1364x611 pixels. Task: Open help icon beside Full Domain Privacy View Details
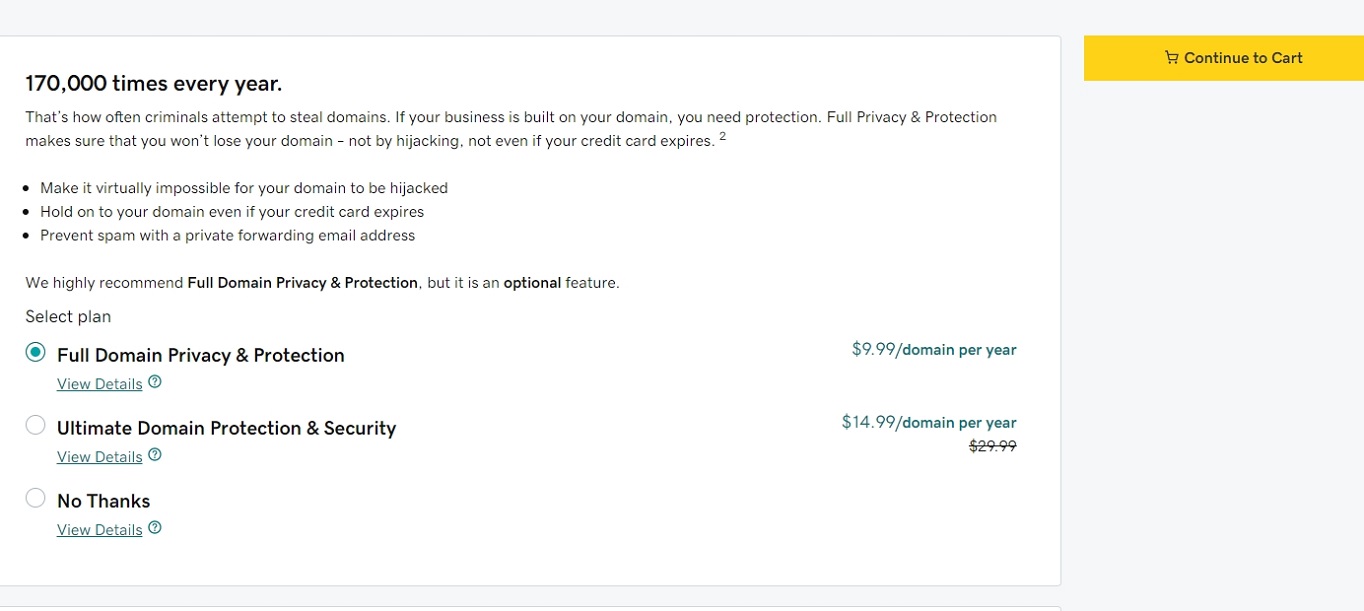(155, 382)
